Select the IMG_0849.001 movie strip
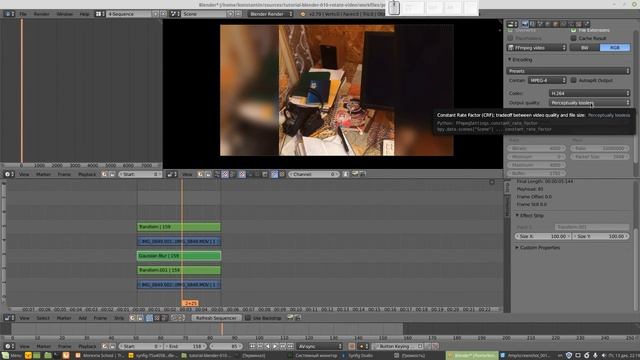The image size is (640, 360). click(179, 241)
